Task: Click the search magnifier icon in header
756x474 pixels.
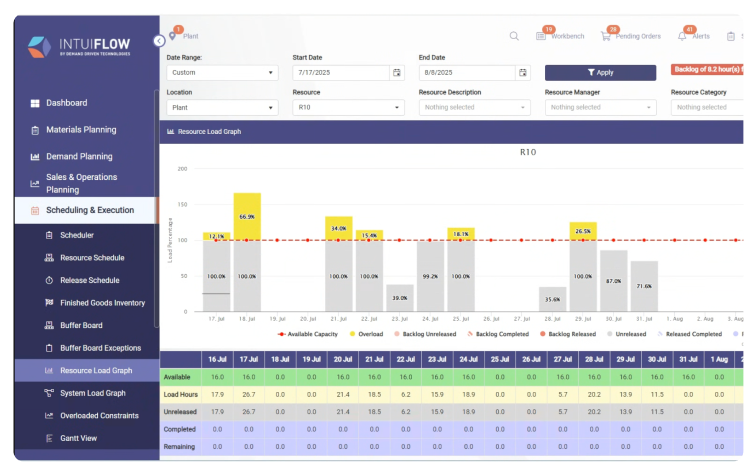Action: (x=514, y=36)
